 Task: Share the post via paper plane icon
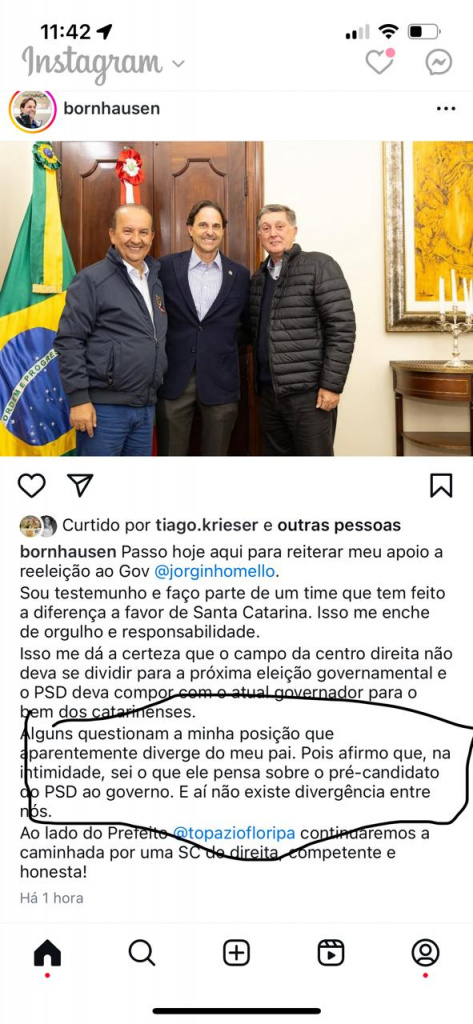(80, 485)
